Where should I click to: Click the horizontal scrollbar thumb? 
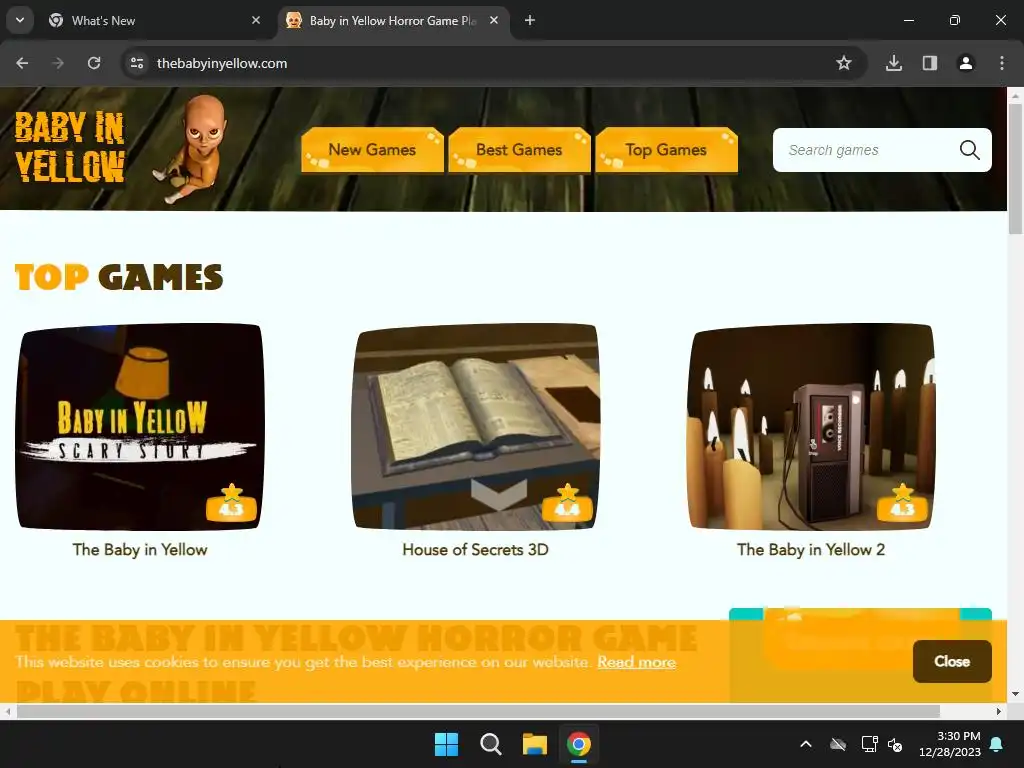(478, 711)
